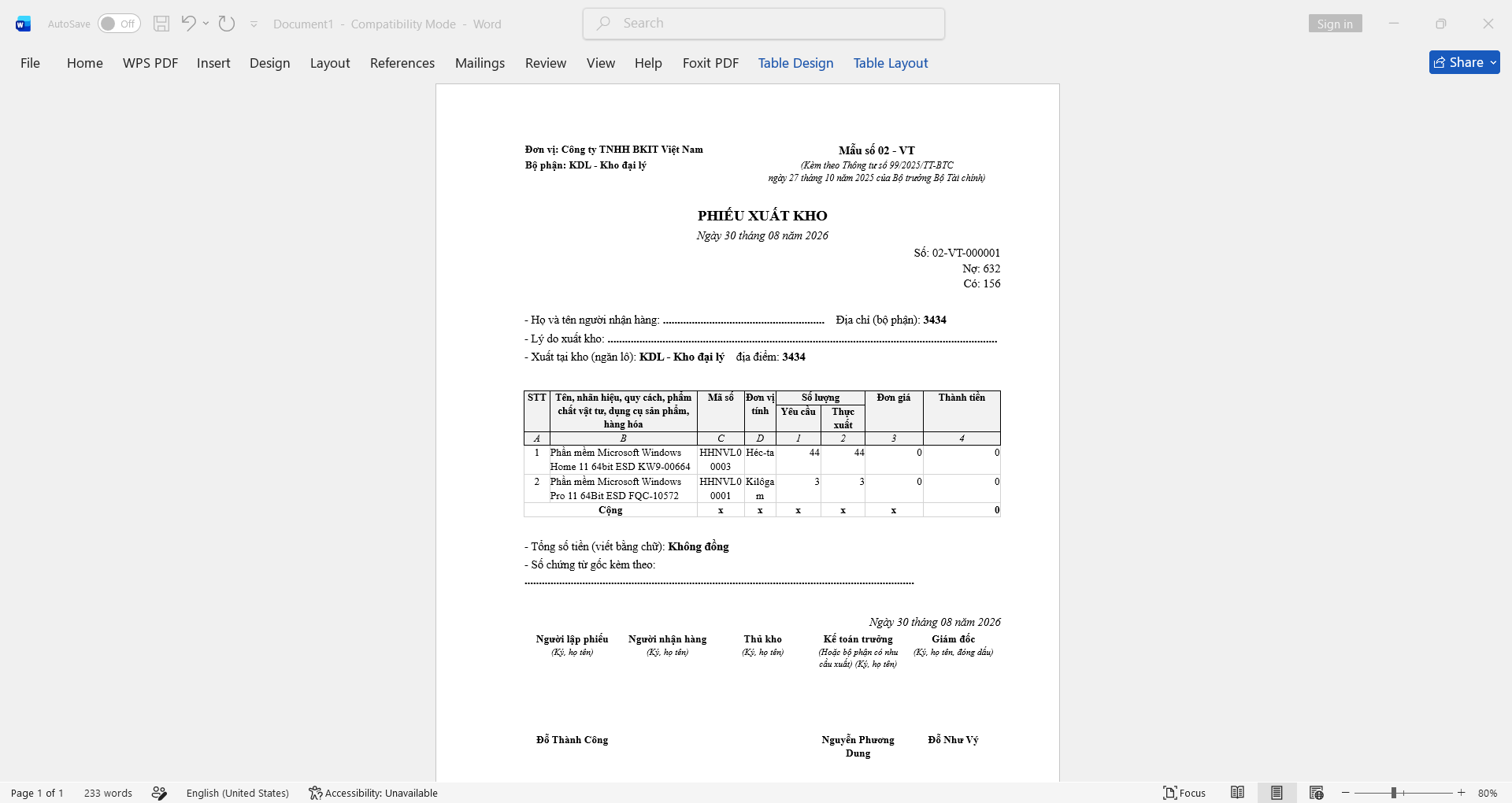Click the Cộng row label in table
Viewport: 1512px width, 803px height.
[x=610, y=510]
